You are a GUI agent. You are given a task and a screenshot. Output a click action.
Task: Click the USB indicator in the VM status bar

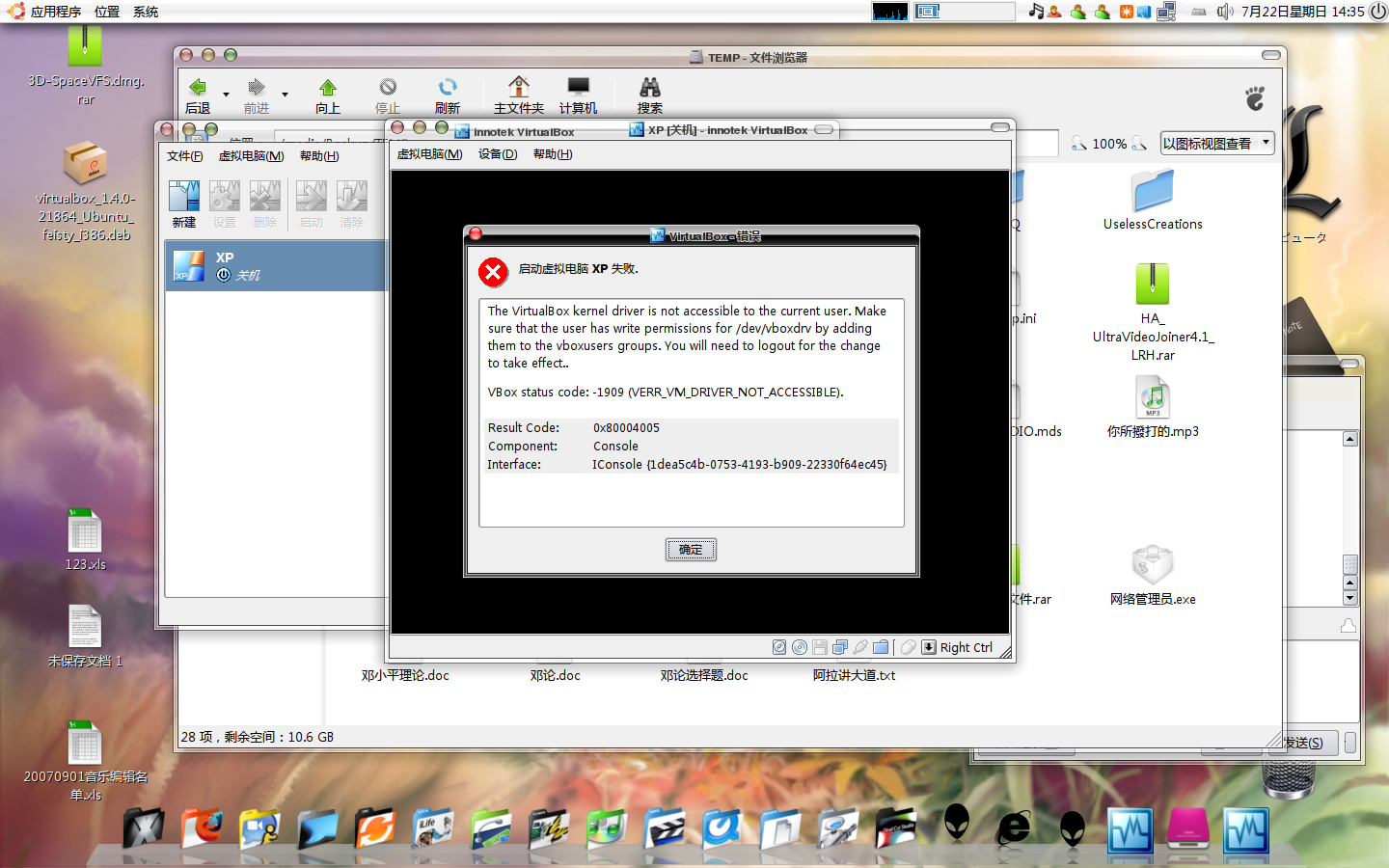(860, 647)
